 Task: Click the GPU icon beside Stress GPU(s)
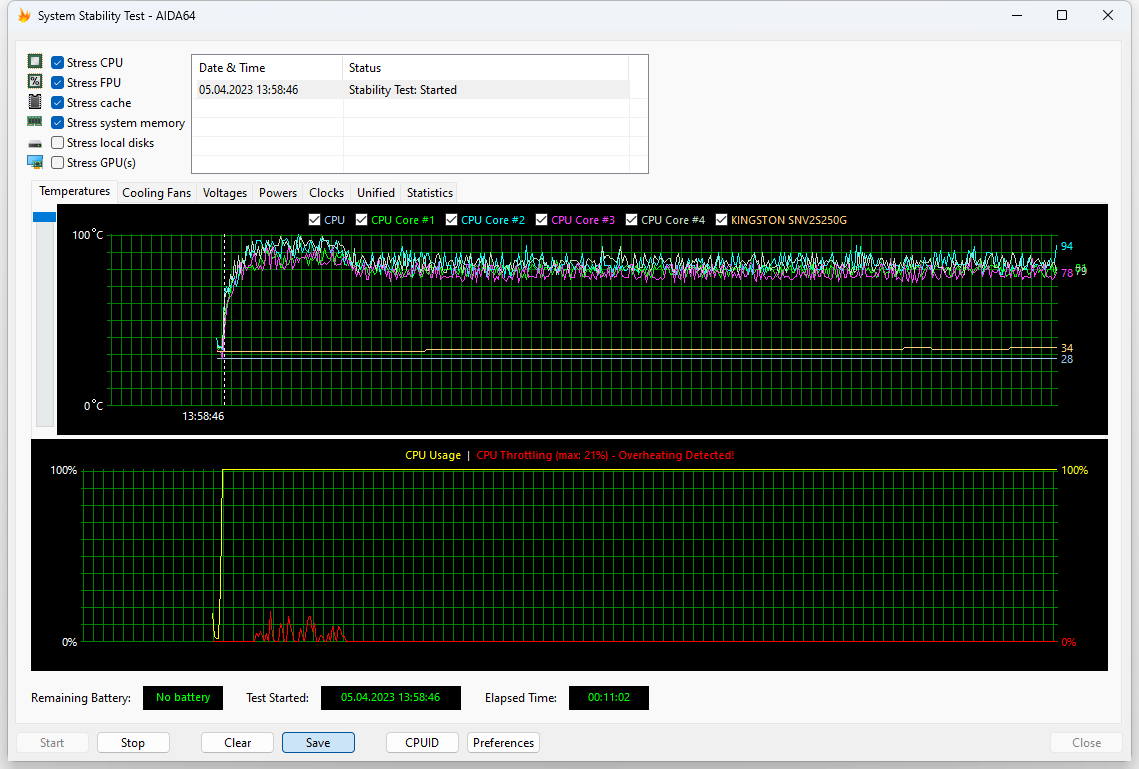pos(35,162)
